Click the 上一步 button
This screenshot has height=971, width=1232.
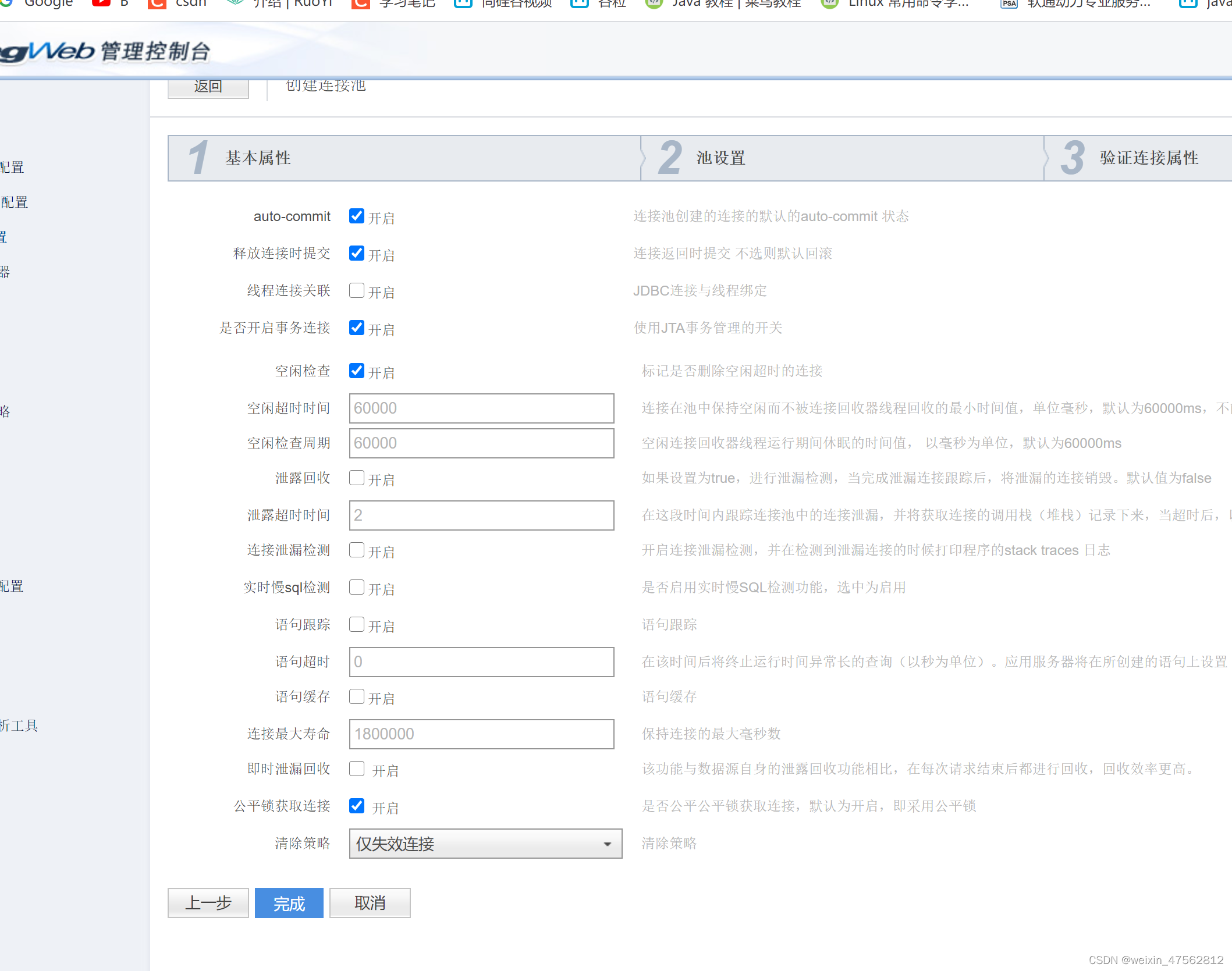[208, 903]
